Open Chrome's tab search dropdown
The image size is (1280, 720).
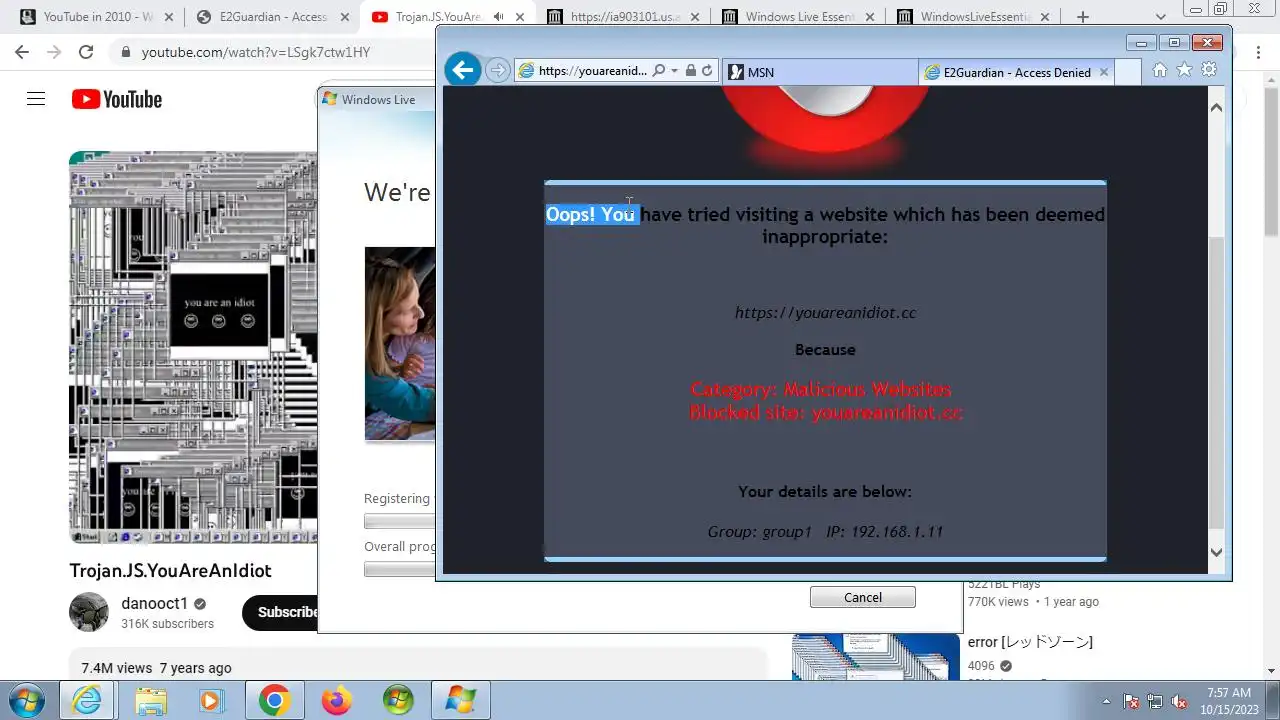[1161, 17]
